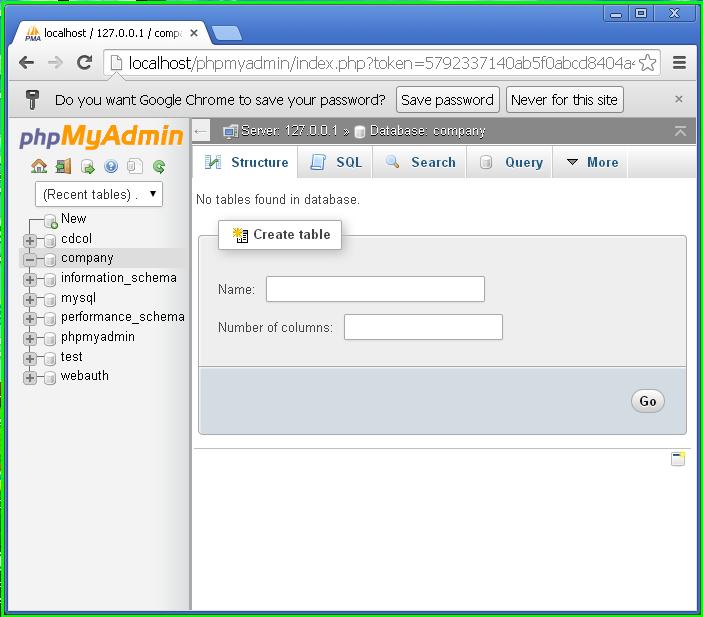Open the SQL documentation icon in the sidebar
Screen dimensions: 703x617
135,166
